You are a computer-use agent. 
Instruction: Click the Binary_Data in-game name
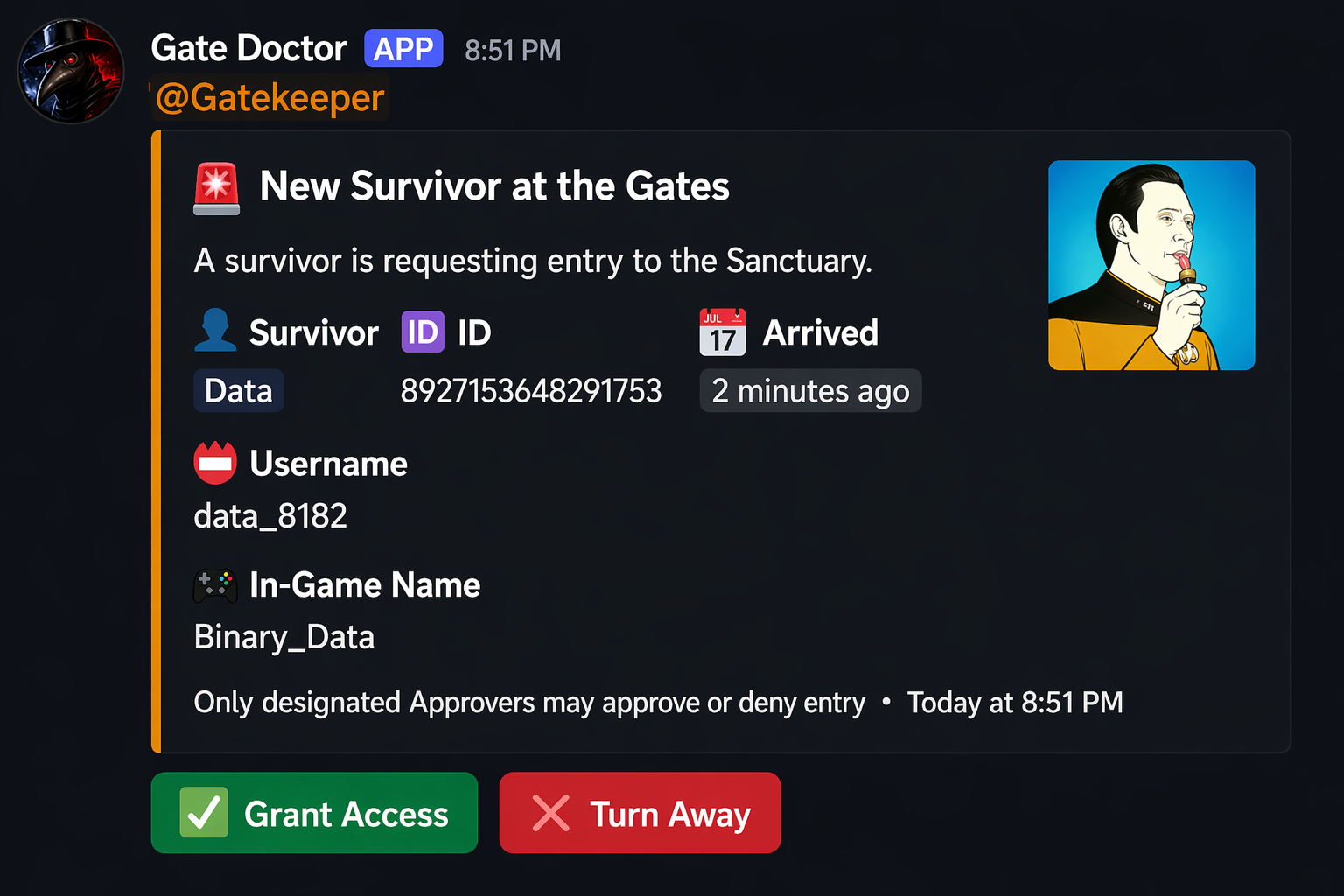coord(283,637)
